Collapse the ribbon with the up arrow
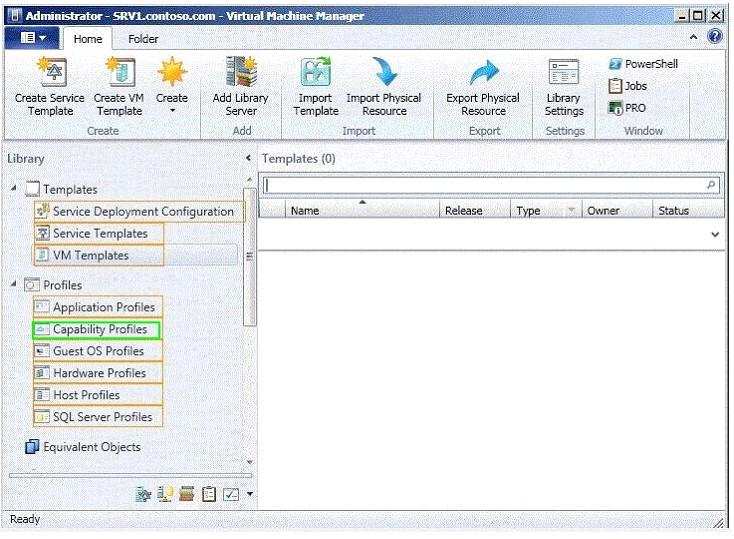Viewport: 734px width, 539px height. click(x=694, y=37)
